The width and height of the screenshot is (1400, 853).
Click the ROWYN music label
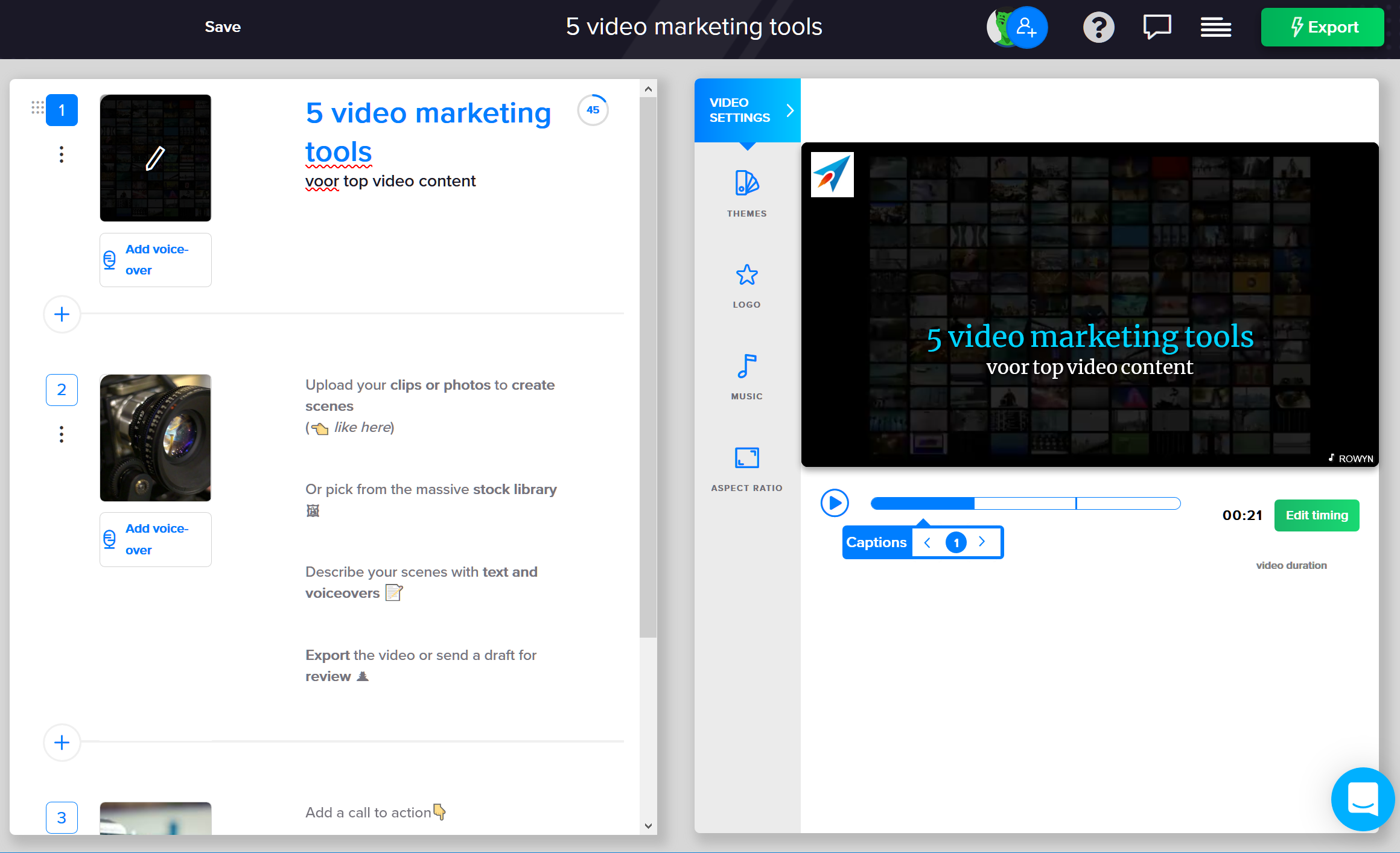[x=1351, y=458]
